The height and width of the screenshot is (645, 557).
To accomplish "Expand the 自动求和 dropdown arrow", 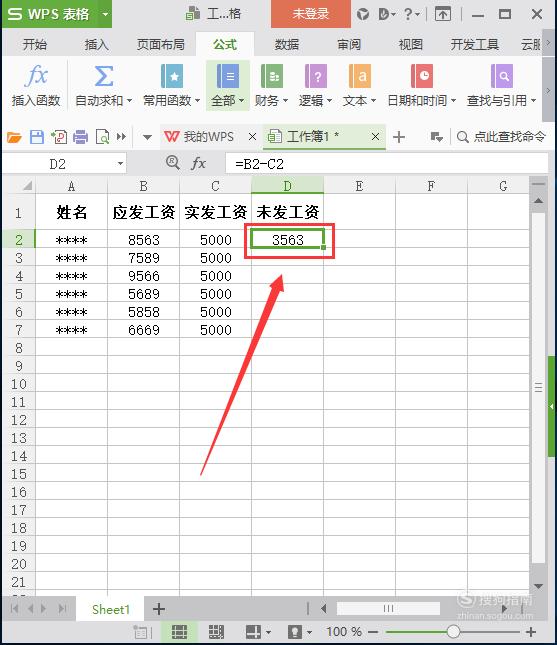I will click(x=129, y=100).
